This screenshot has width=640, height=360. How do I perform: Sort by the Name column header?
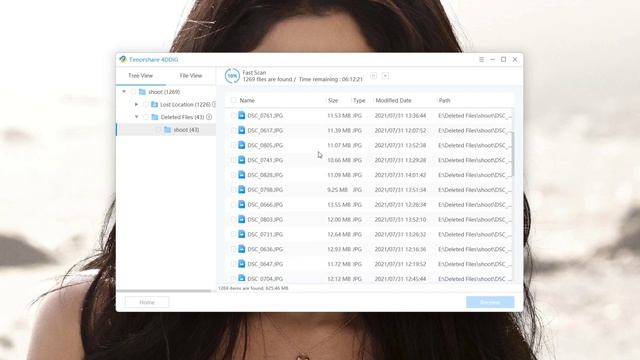click(247, 100)
